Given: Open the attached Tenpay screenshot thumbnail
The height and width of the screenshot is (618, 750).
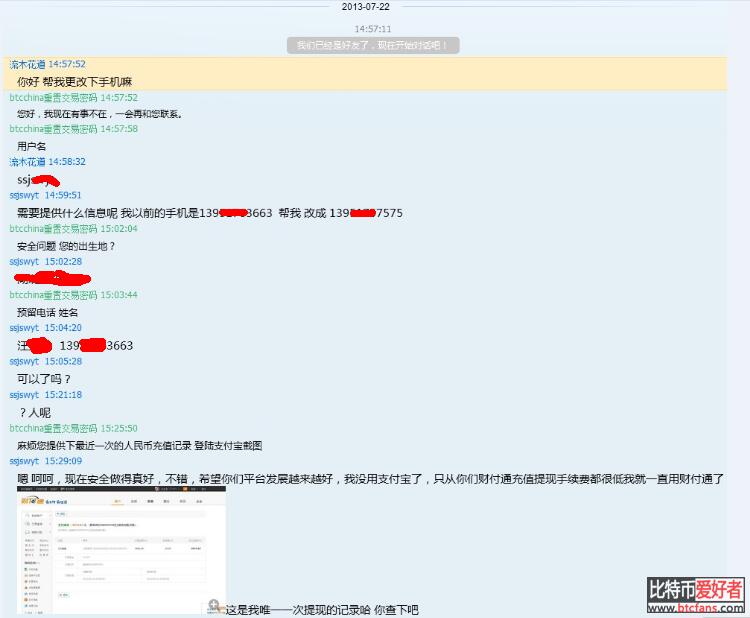Looking at the screenshot, I should (x=121, y=550).
